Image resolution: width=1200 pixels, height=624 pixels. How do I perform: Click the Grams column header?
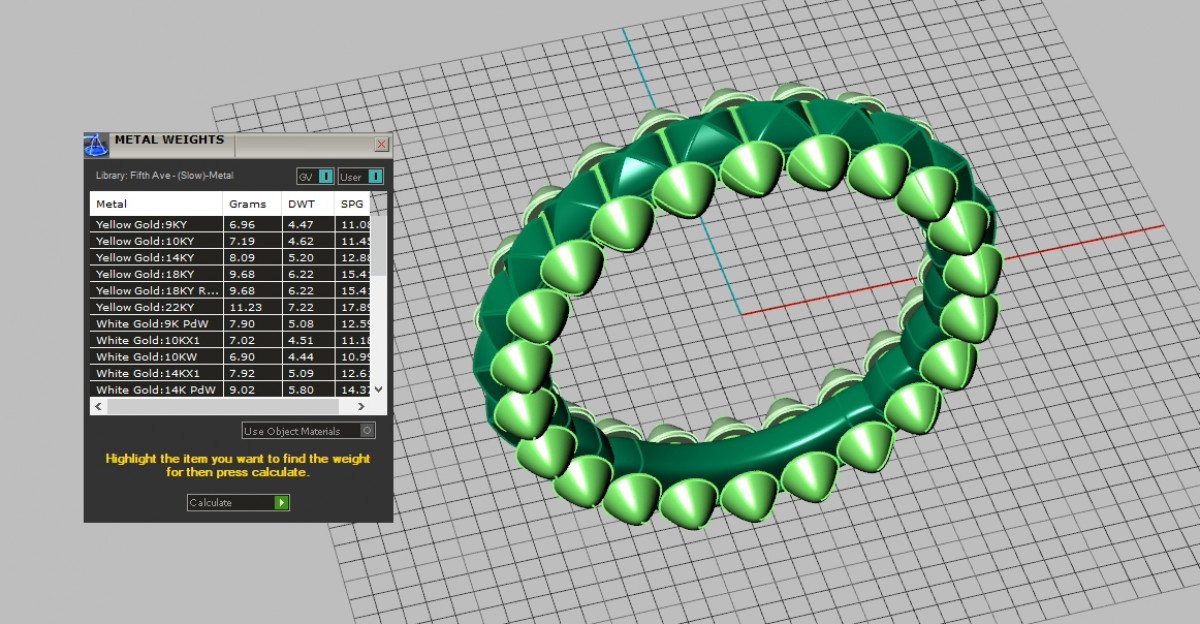tap(248, 204)
